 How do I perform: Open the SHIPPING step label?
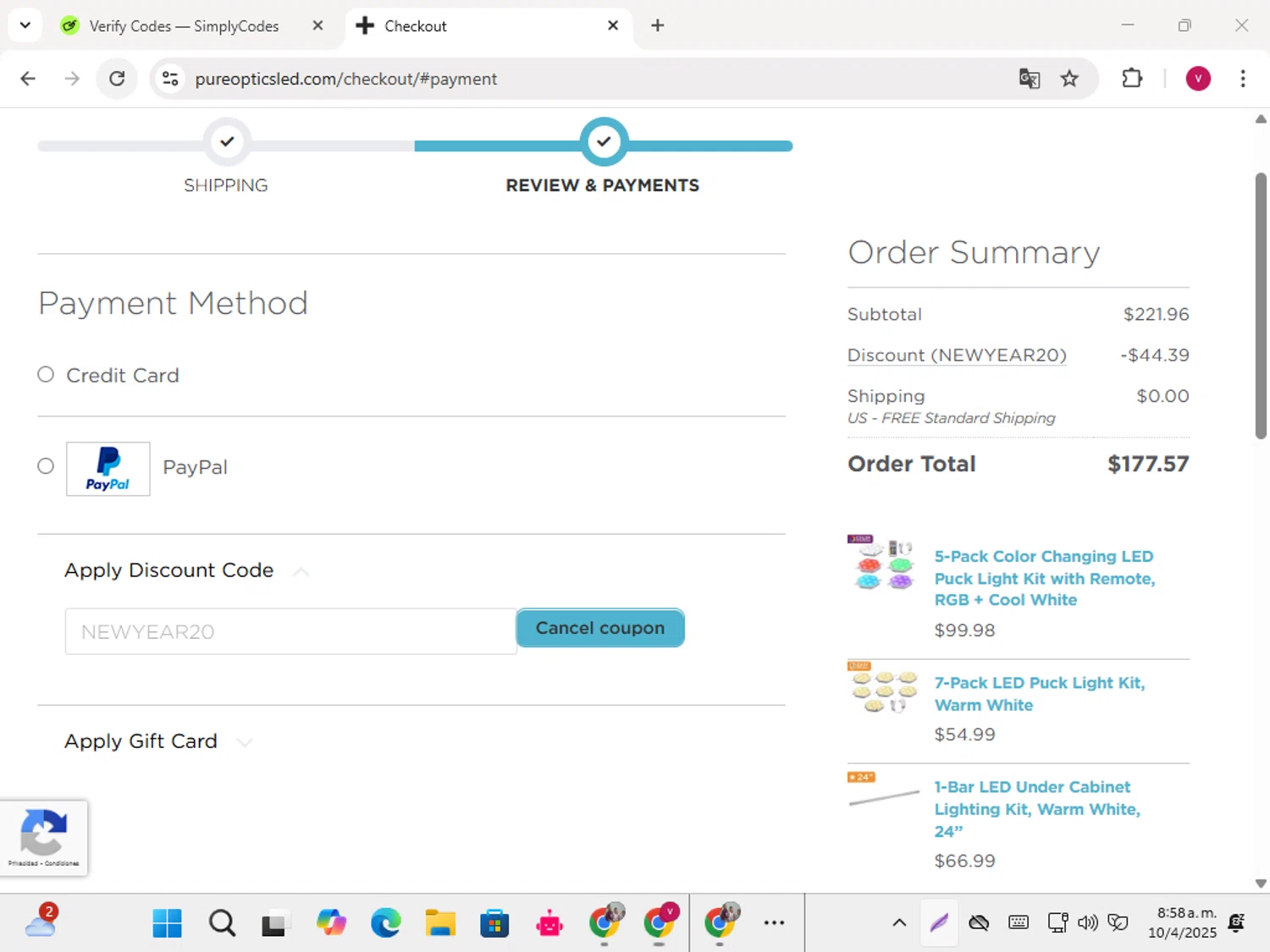(x=226, y=185)
